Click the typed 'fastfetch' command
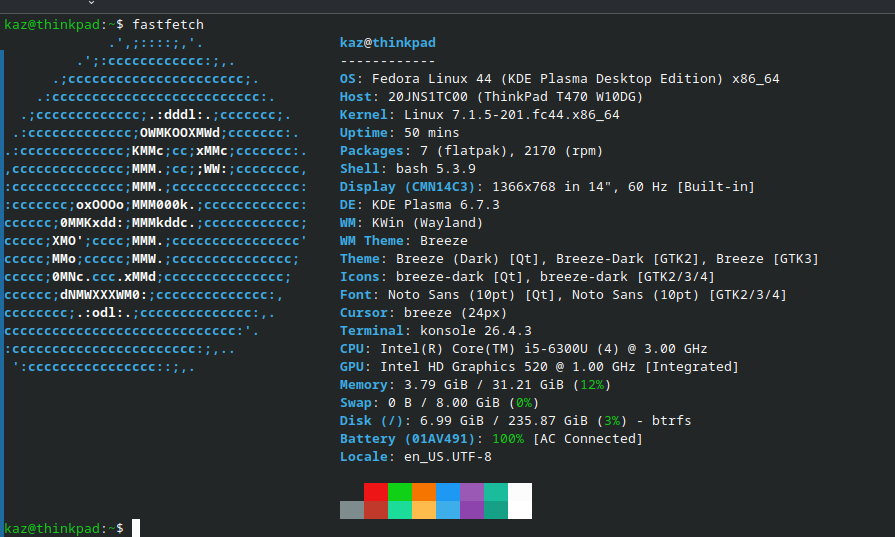The width and height of the screenshot is (895, 537). [x=168, y=25]
